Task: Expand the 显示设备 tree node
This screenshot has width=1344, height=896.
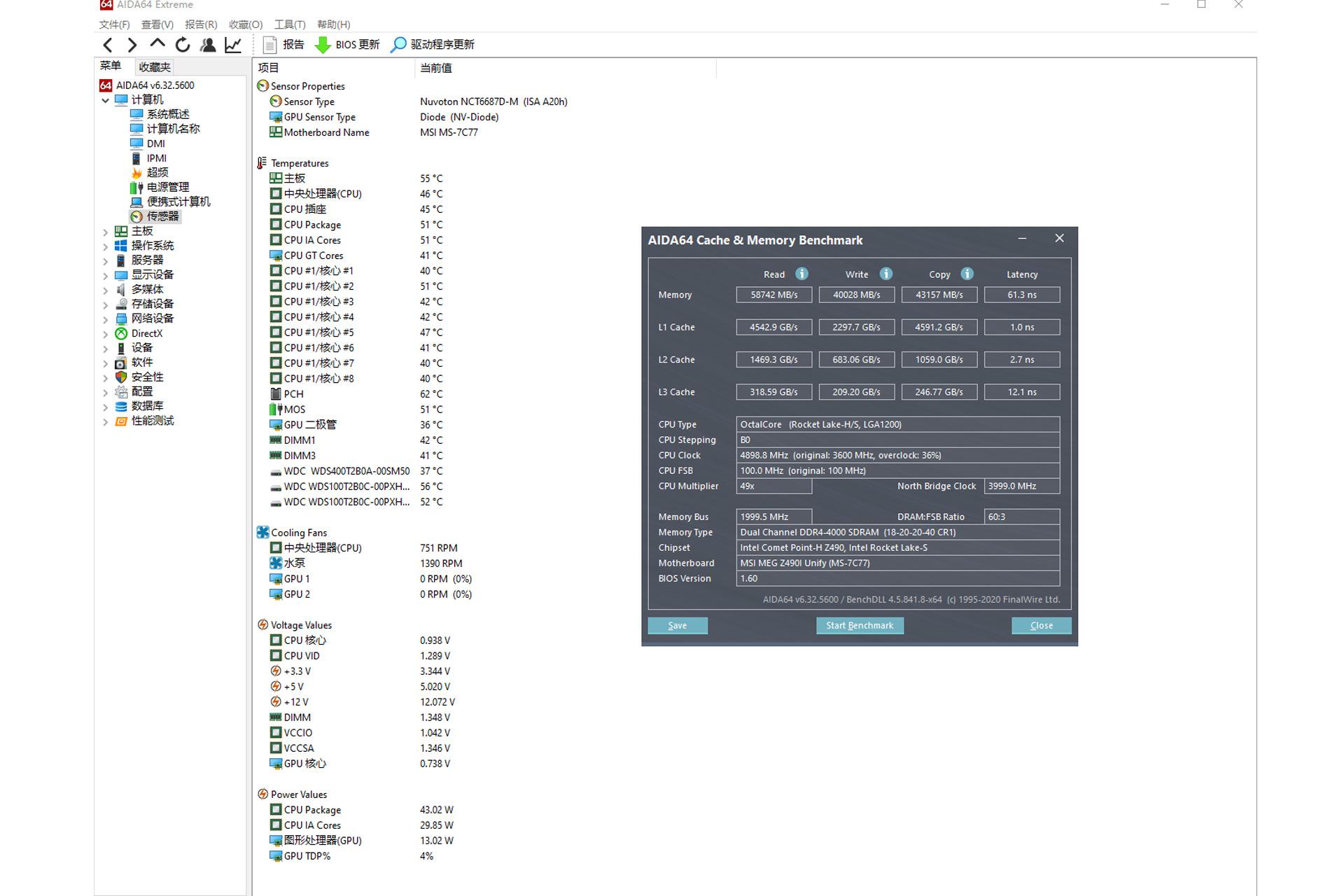Action: click(105, 274)
